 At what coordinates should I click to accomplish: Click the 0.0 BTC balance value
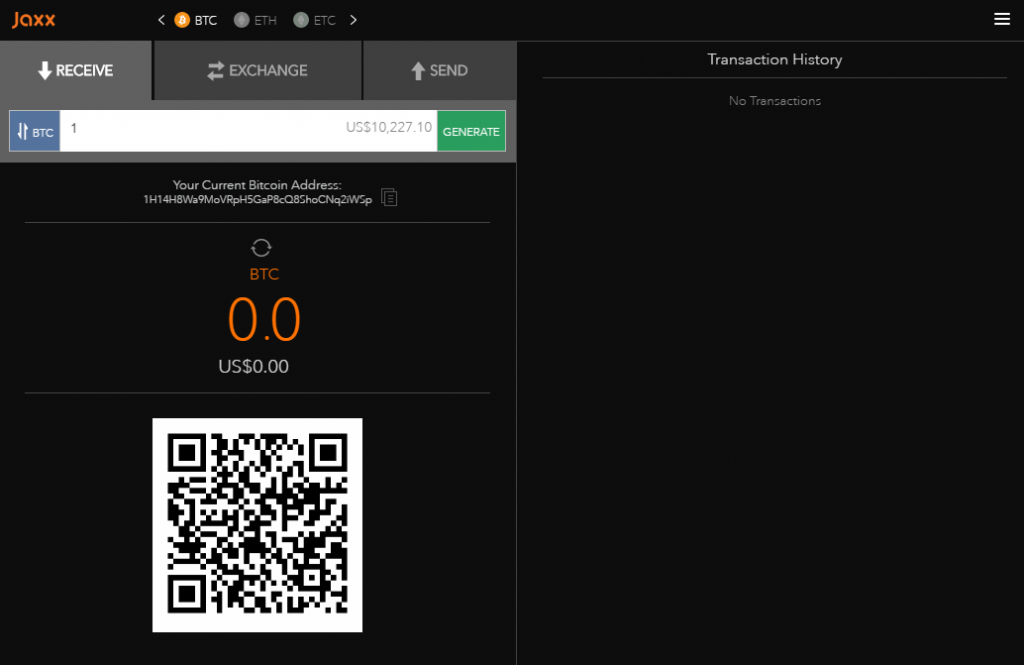tap(264, 319)
